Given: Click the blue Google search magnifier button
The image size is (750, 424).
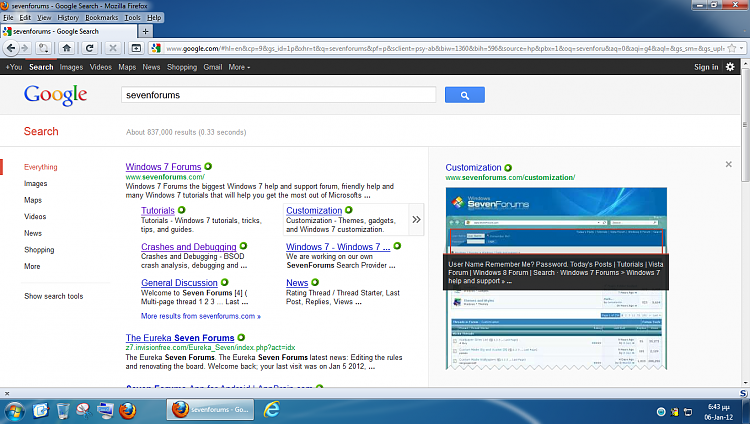Looking at the screenshot, I should click(x=464, y=95).
